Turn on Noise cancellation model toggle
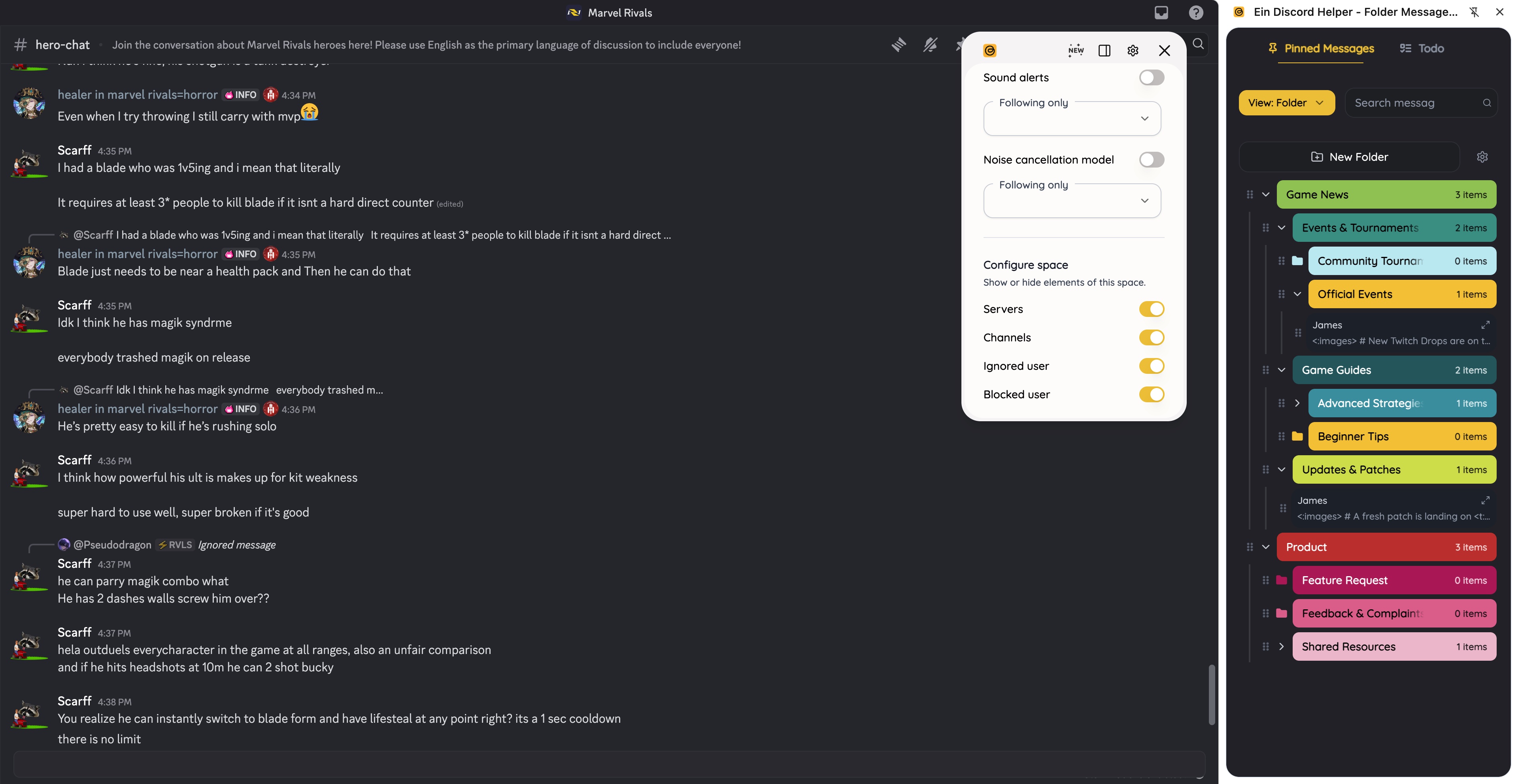Screen dimensions: 1518x784 click(1151, 160)
